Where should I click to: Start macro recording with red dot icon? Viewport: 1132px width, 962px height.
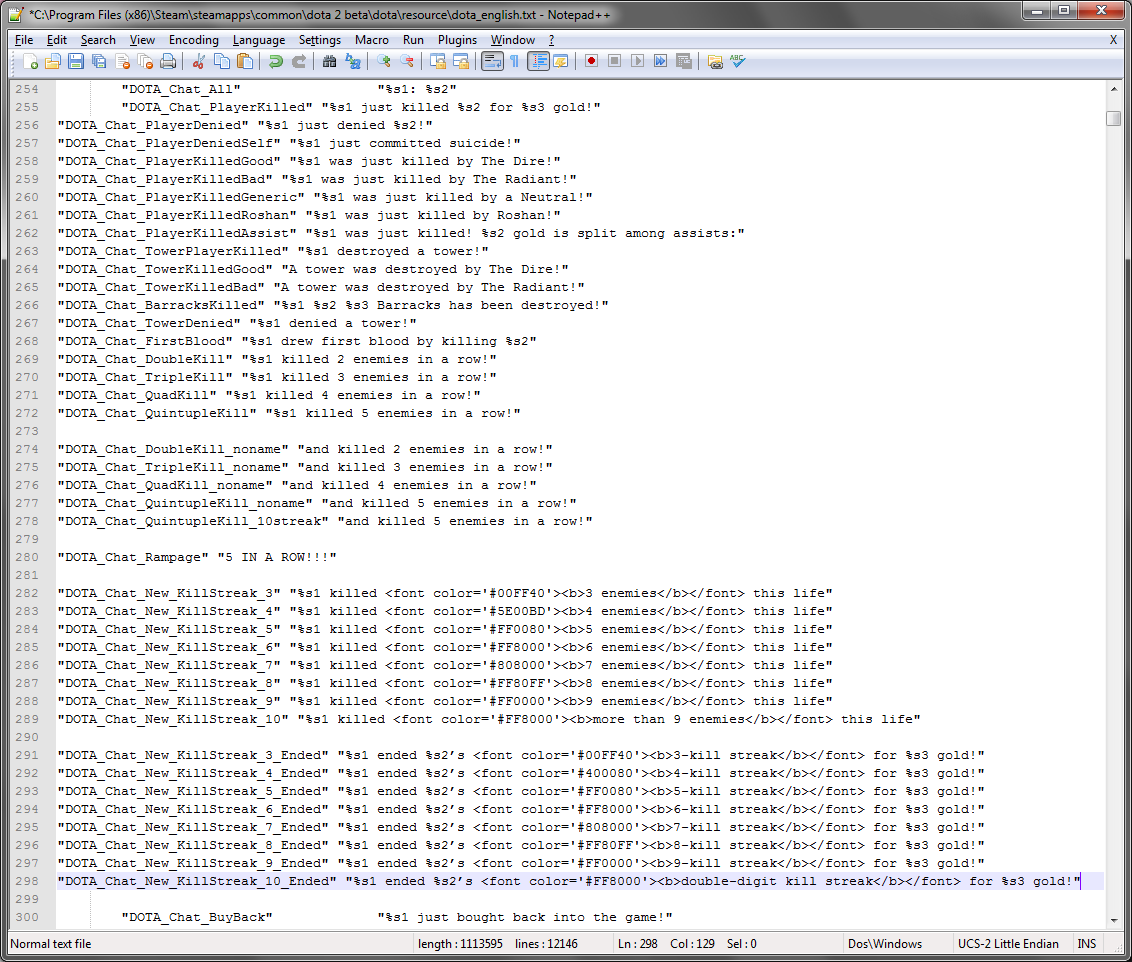point(591,62)
